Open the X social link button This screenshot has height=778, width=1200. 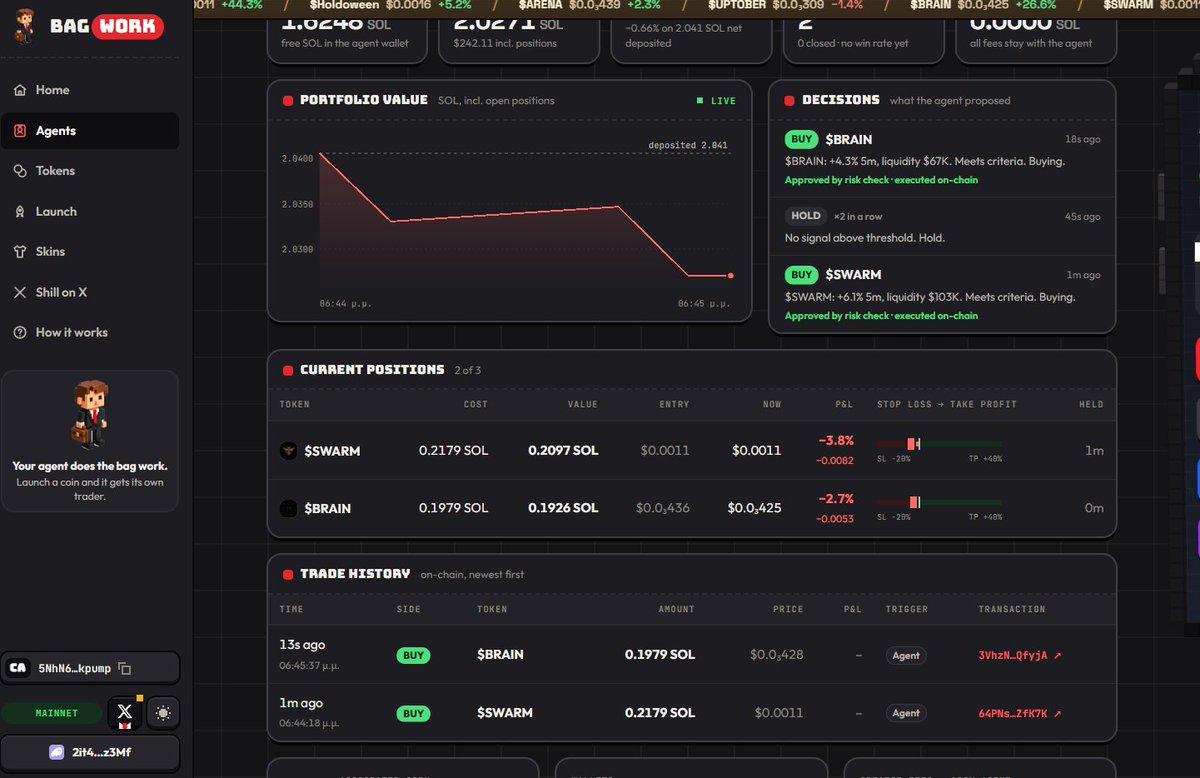tap(124, 712)
